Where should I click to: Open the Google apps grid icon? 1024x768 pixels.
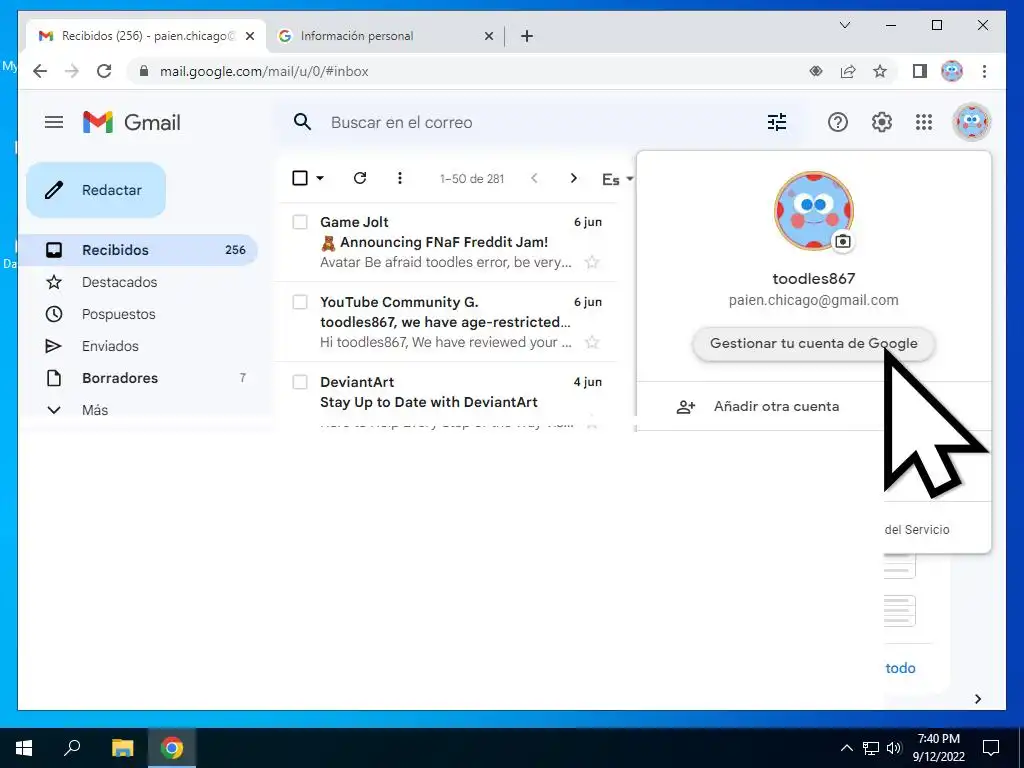[923, 122]
